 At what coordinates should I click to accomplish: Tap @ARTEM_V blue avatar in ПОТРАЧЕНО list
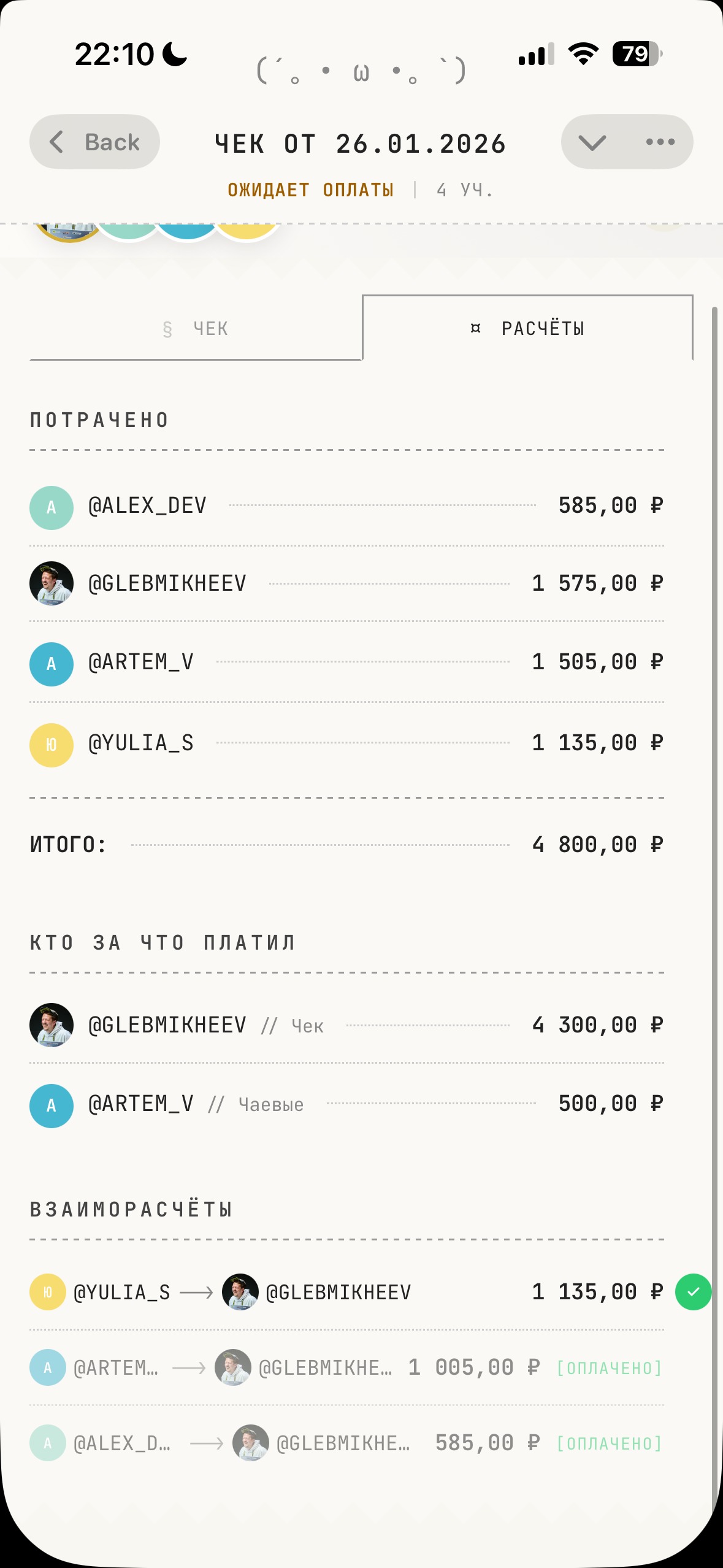tap(52, 664)
